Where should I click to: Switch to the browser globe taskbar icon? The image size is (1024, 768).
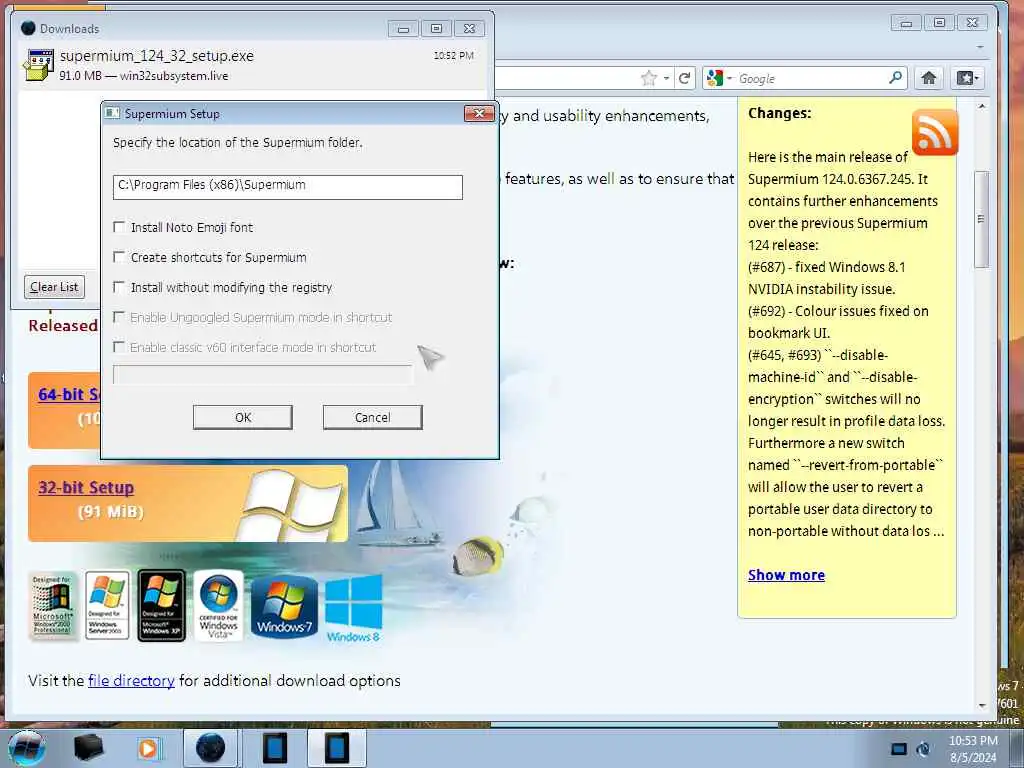coord(210,748)
